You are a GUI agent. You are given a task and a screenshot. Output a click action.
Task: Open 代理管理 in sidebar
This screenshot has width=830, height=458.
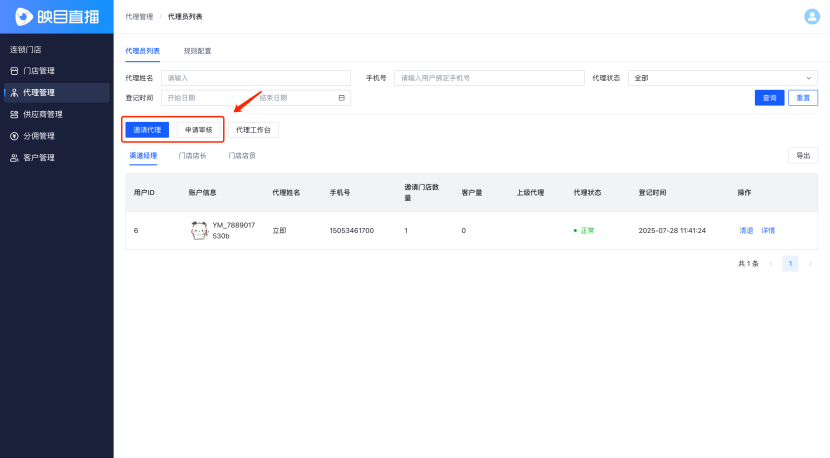coord(57,93)
